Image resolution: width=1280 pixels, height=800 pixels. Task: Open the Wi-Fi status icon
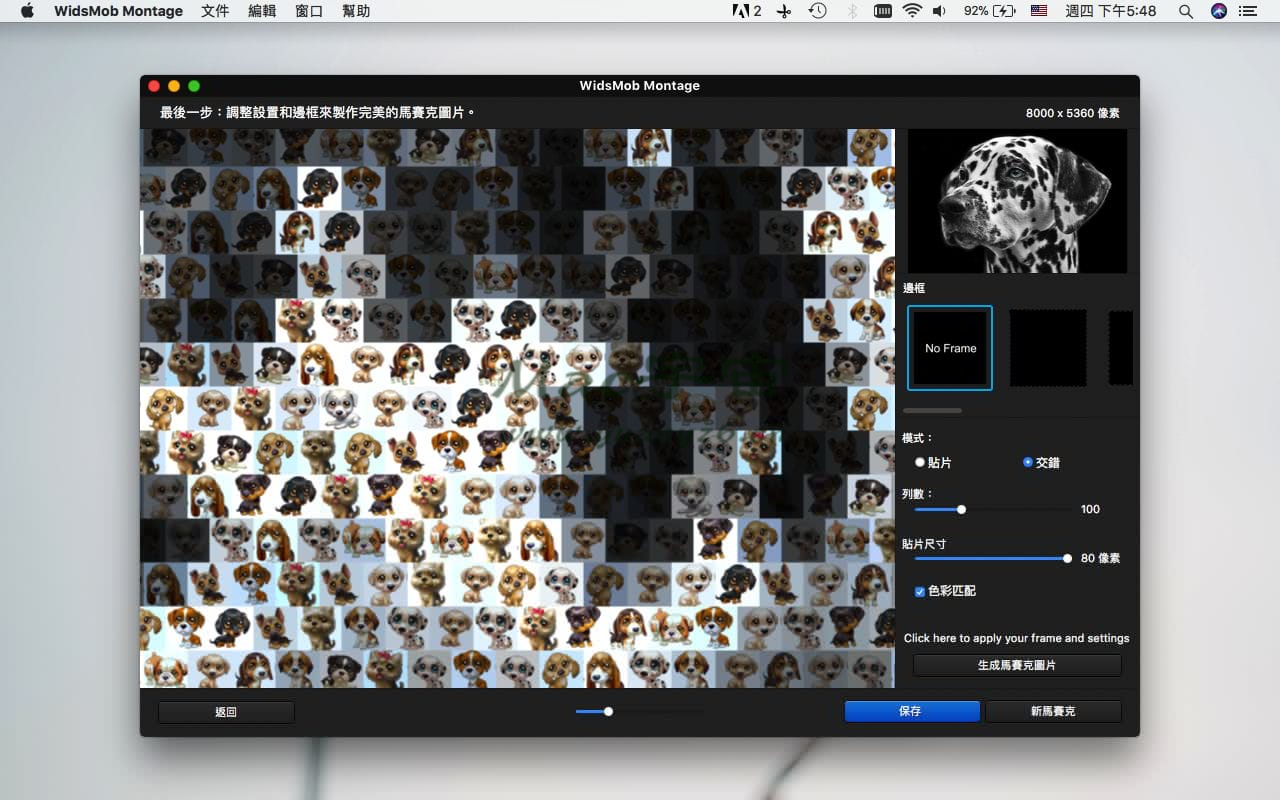tap(911, 11)
